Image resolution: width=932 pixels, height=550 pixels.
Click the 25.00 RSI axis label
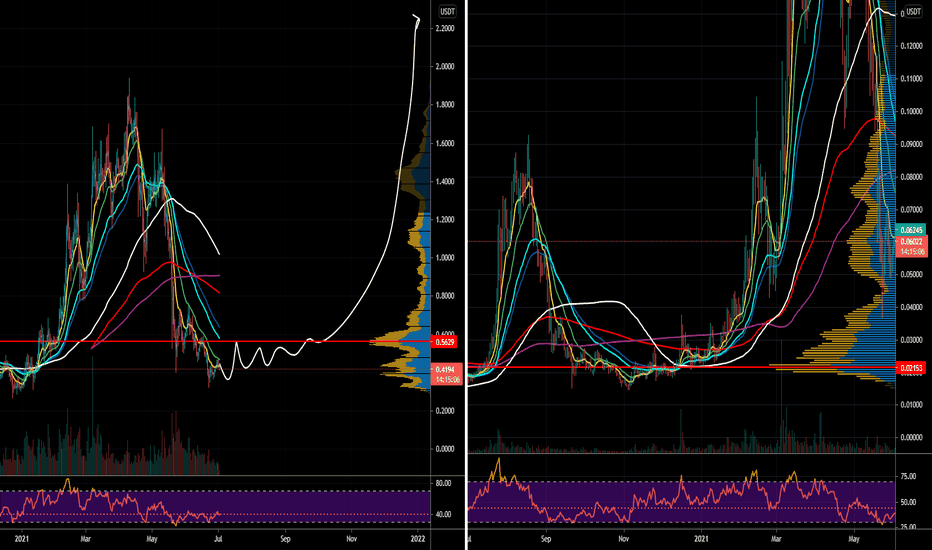(x=909, y=527)
